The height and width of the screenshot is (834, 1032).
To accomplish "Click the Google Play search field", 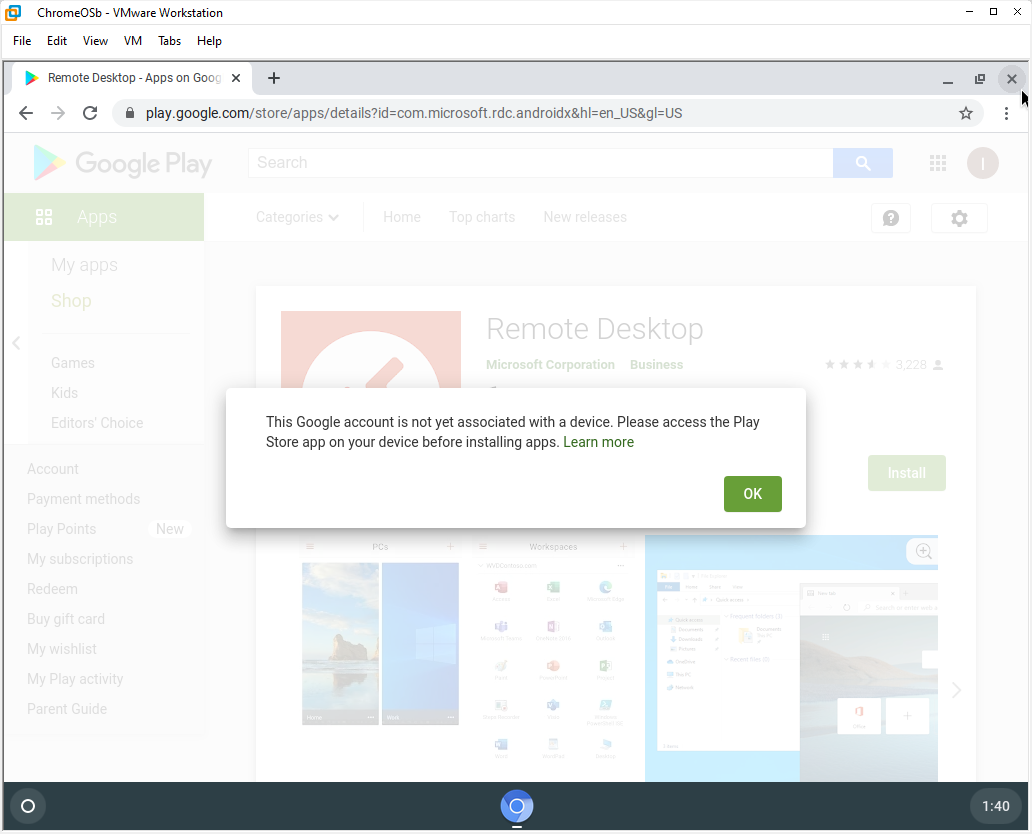I will point(540,163).
